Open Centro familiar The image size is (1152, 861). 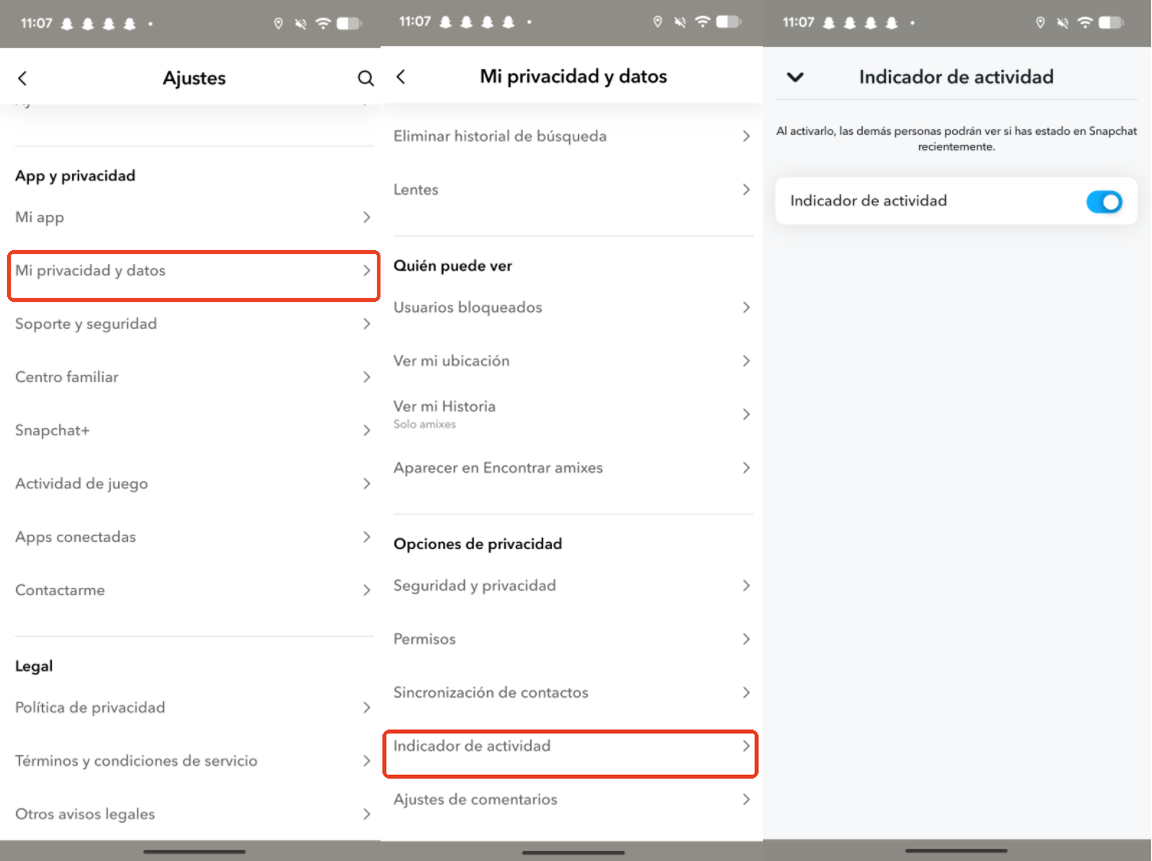click(193, 377)
